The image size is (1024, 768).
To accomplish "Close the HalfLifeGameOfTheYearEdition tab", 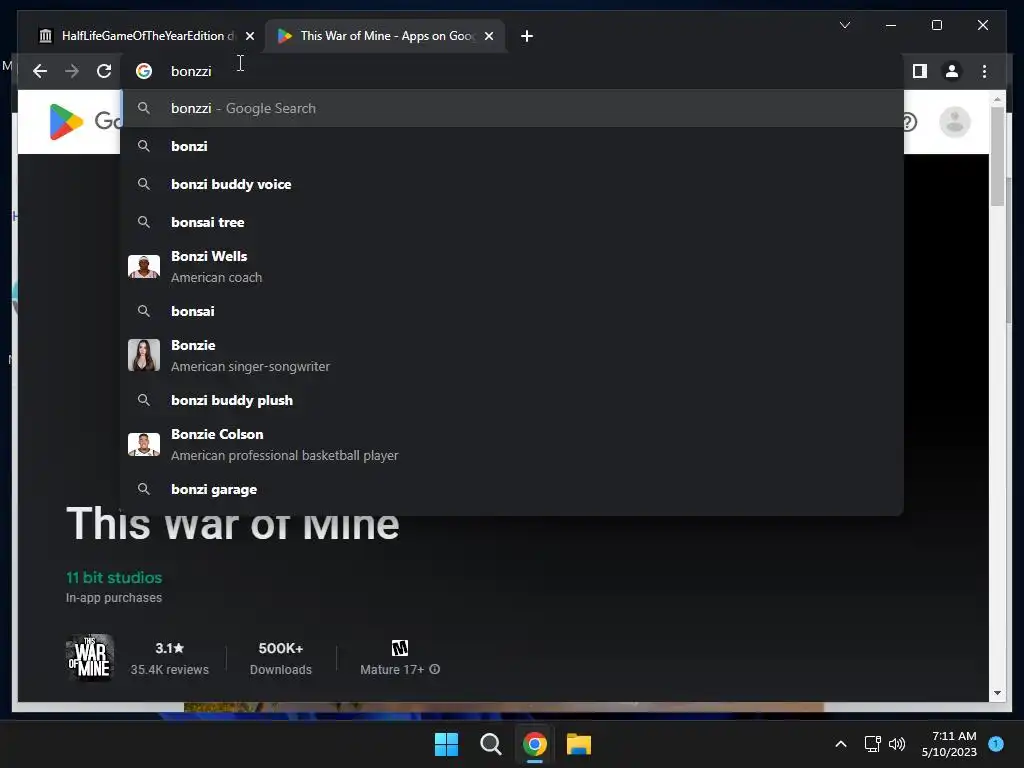I will click(249, 36).
